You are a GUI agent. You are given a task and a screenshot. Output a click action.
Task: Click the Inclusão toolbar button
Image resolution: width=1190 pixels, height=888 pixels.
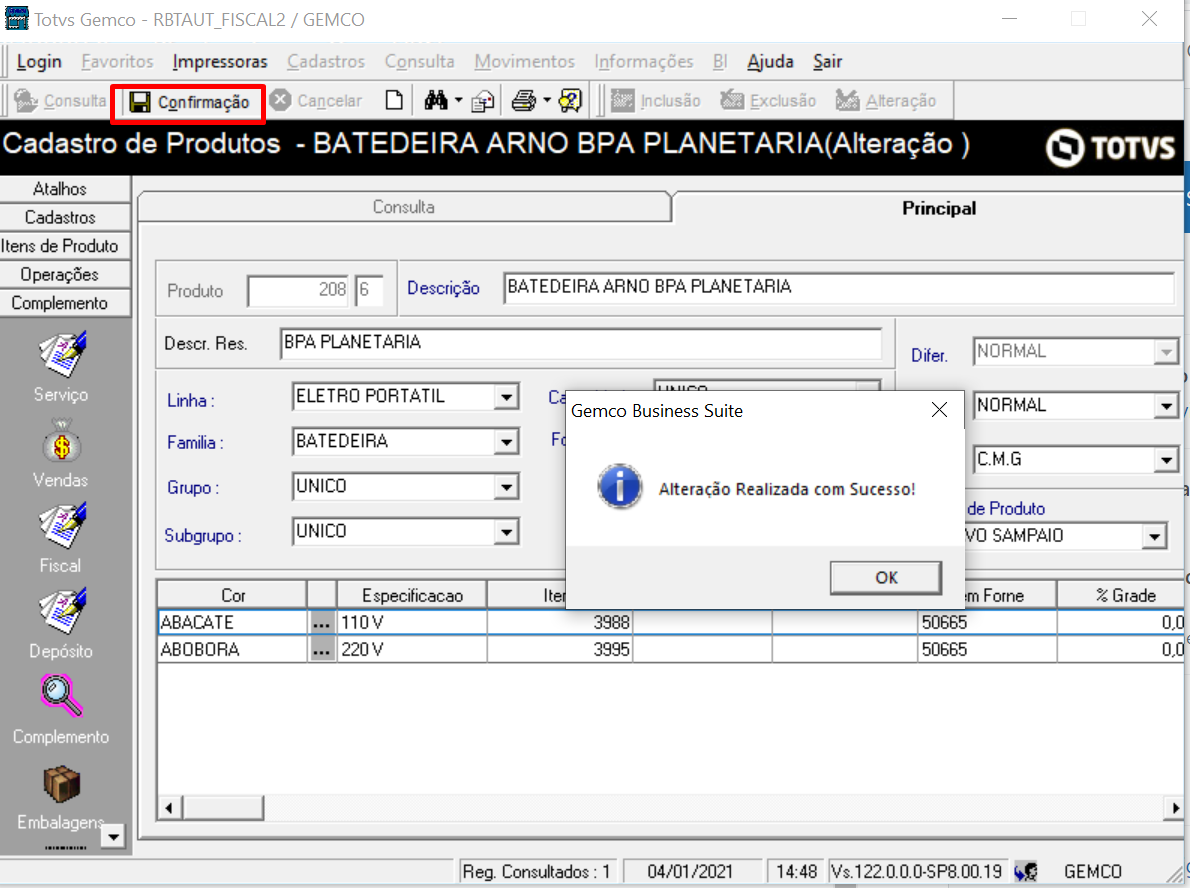tap(656, 101)
